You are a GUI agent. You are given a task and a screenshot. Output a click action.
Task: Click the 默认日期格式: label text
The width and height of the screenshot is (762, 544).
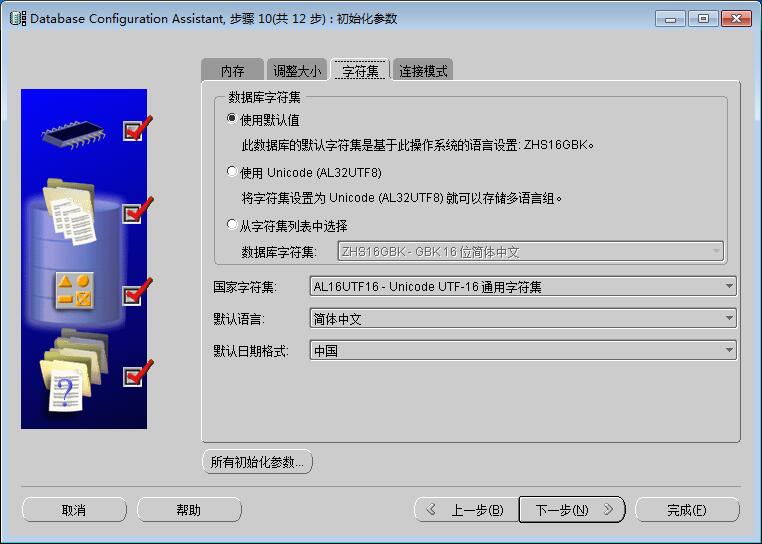coord(251,351)
